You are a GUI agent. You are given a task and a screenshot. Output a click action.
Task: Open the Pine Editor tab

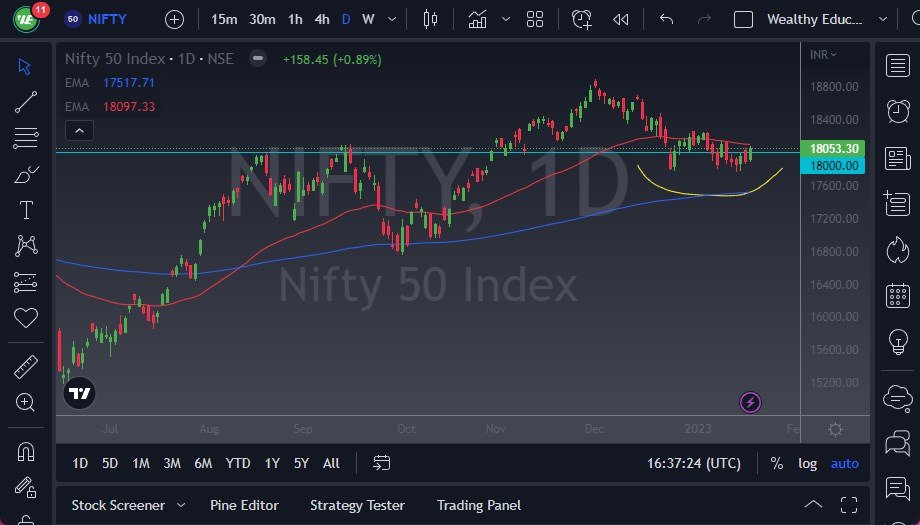[244, 505]
